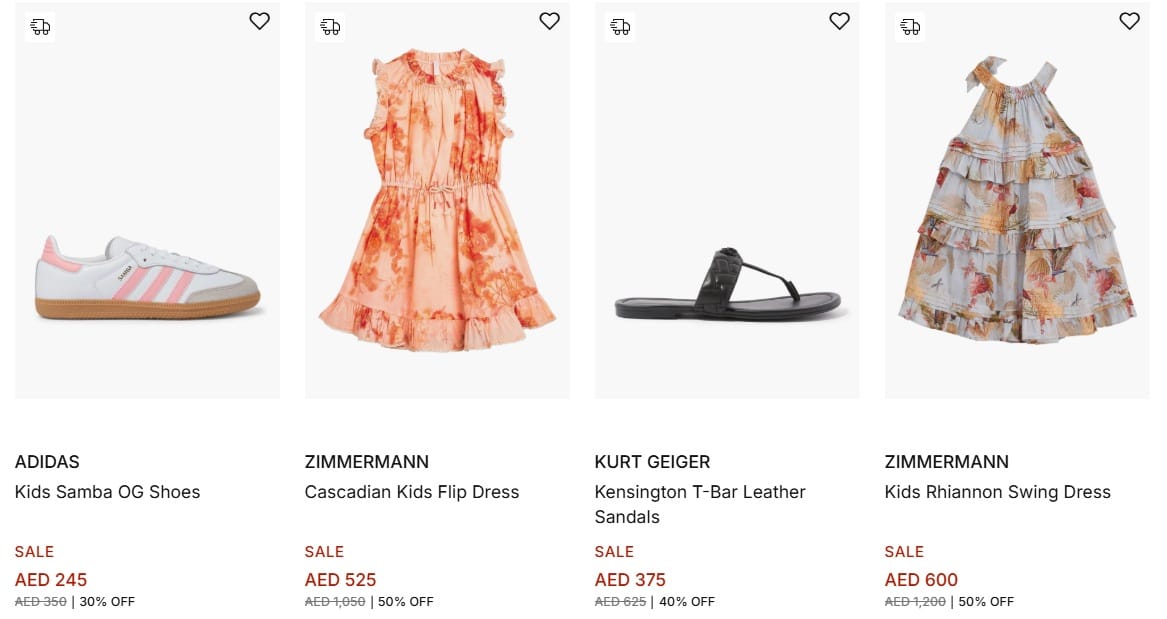
Task: Go to Kensington T-Bar Leather Sandals page
Action: pyautogui.click(x=699, y=504)
